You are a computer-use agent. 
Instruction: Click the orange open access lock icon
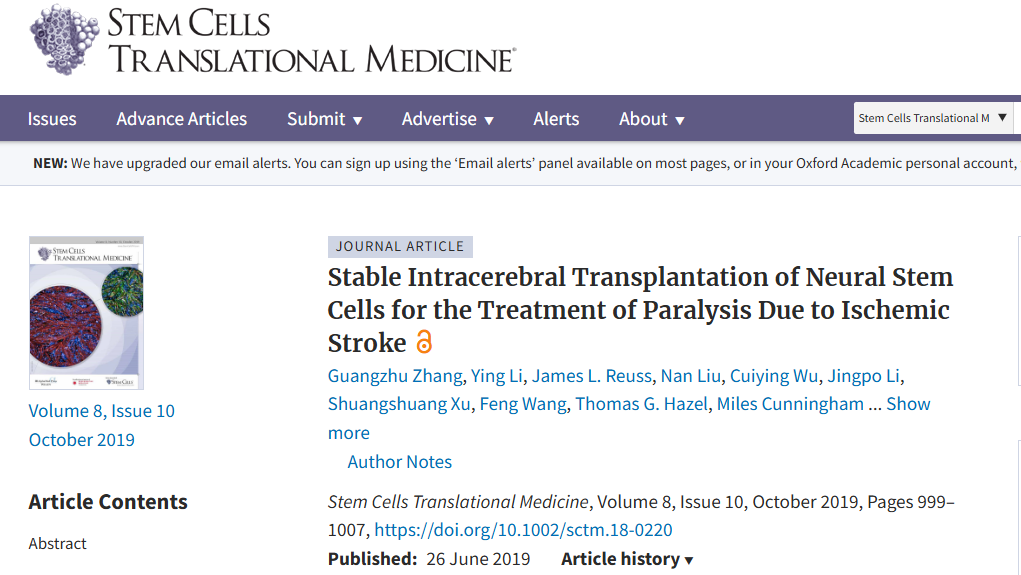pos(424,342)
